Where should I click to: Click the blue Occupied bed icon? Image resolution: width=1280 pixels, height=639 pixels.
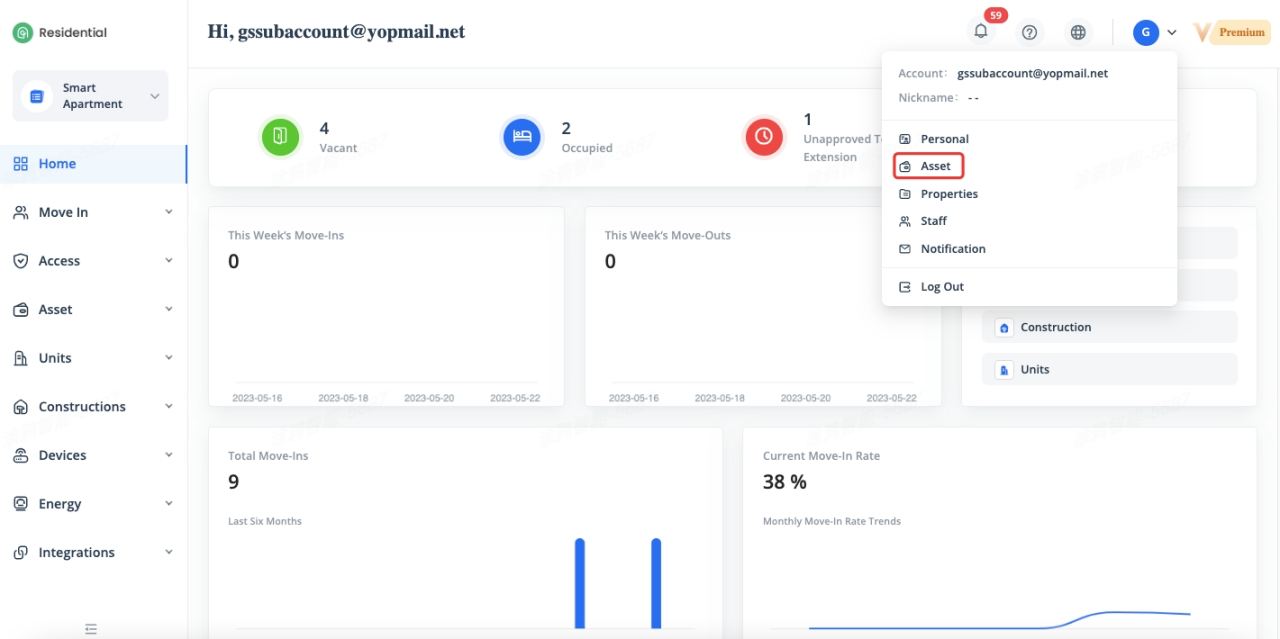(521, 137)
